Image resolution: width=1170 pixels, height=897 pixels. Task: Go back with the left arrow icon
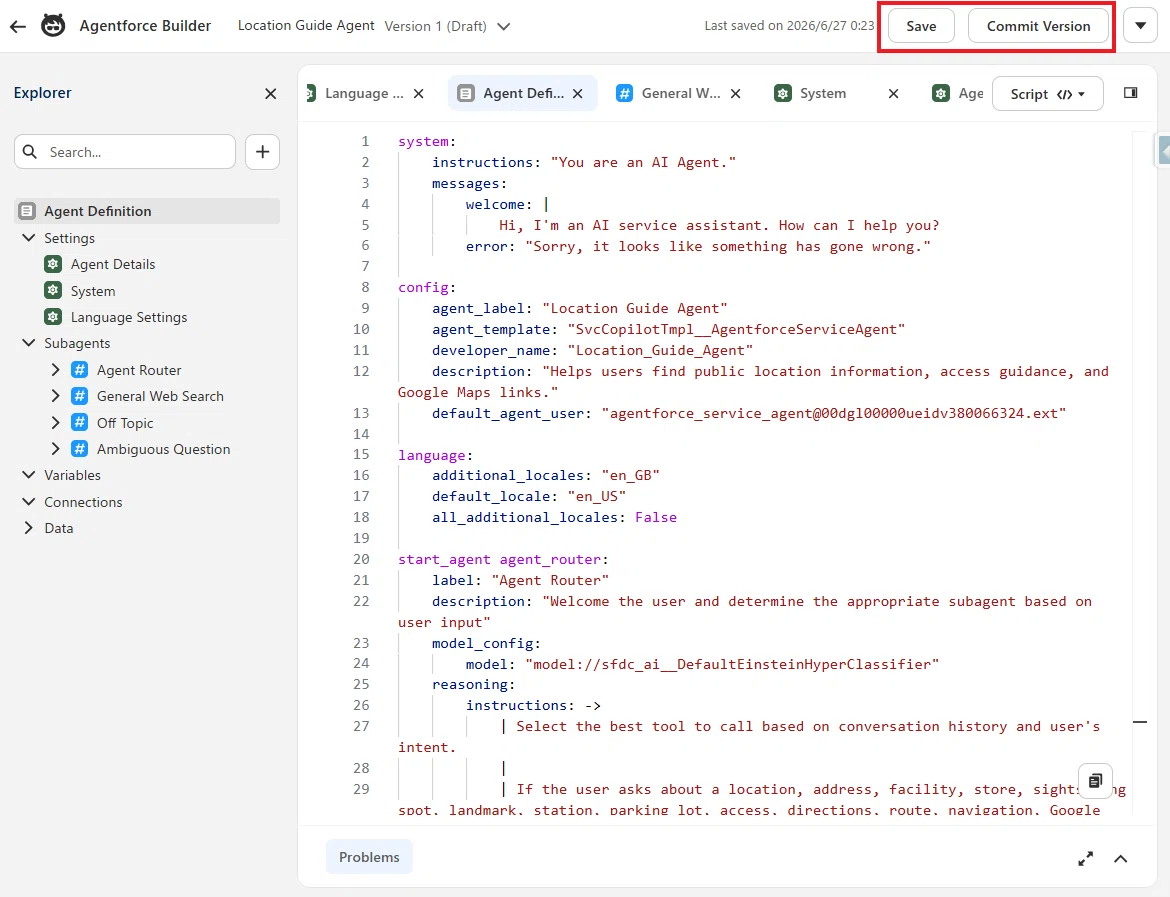click(18, 26)
